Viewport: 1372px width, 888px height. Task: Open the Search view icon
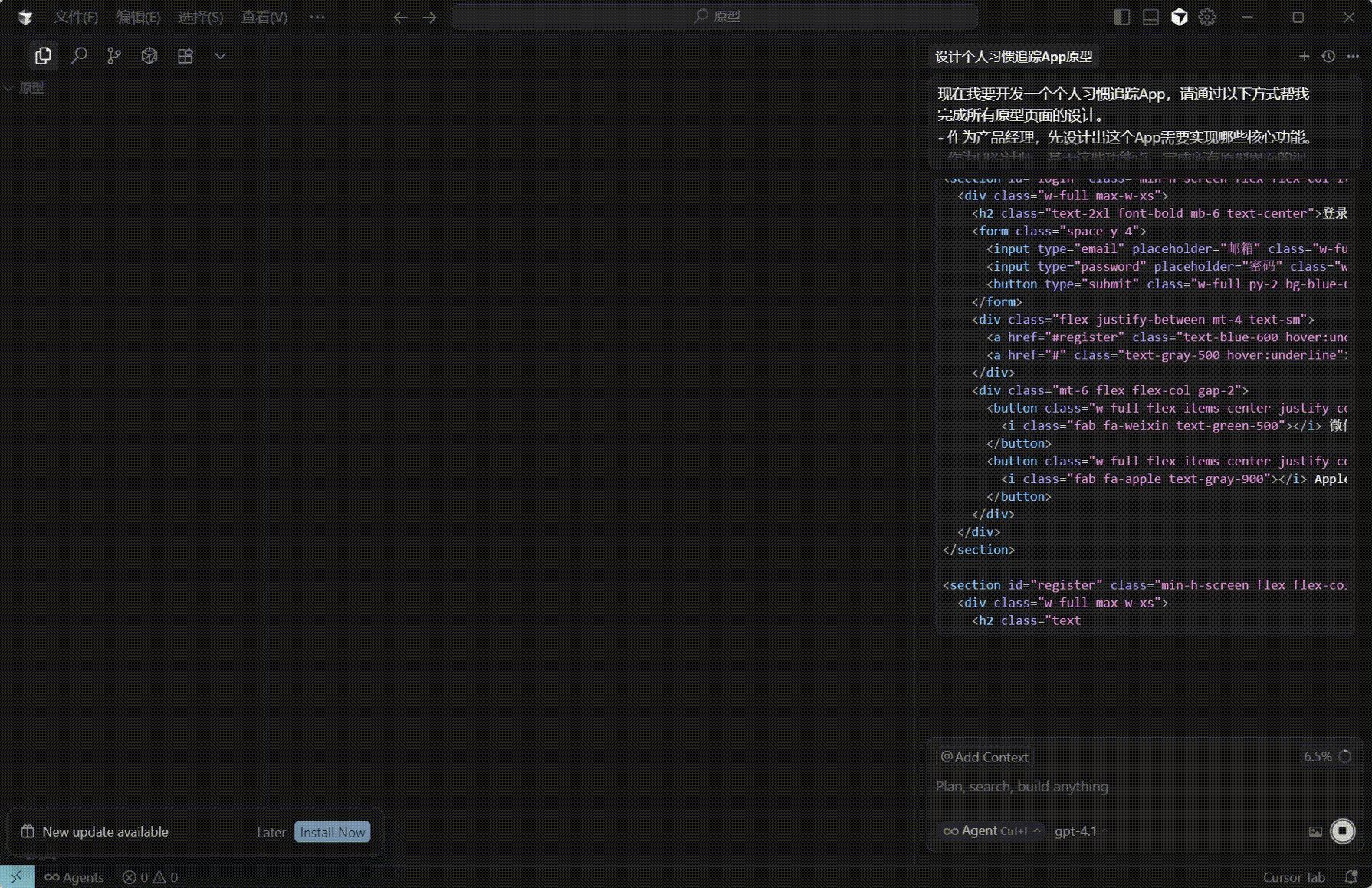click(x=79, y=56)
